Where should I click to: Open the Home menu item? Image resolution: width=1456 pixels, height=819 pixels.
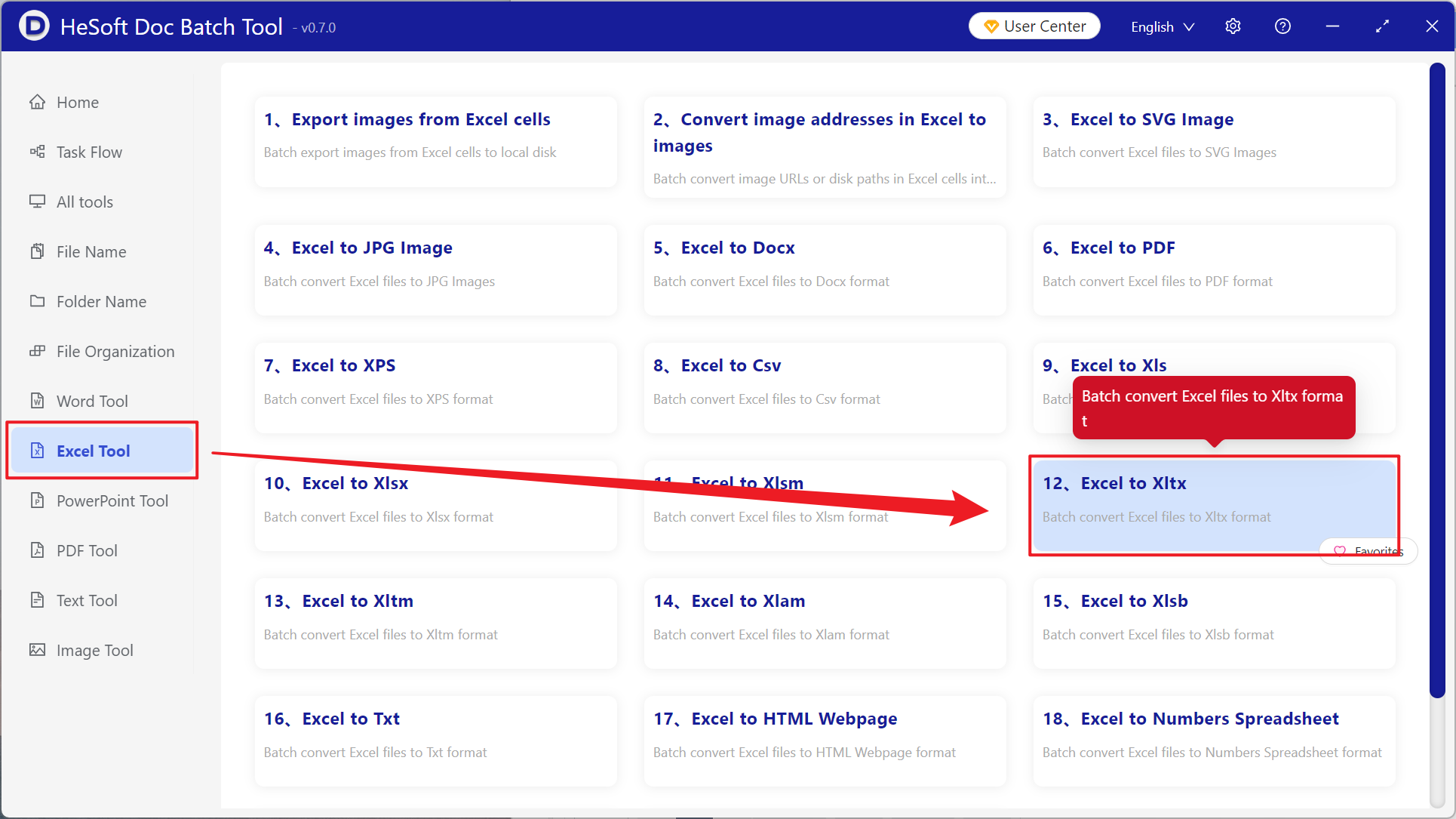(103, 102)
